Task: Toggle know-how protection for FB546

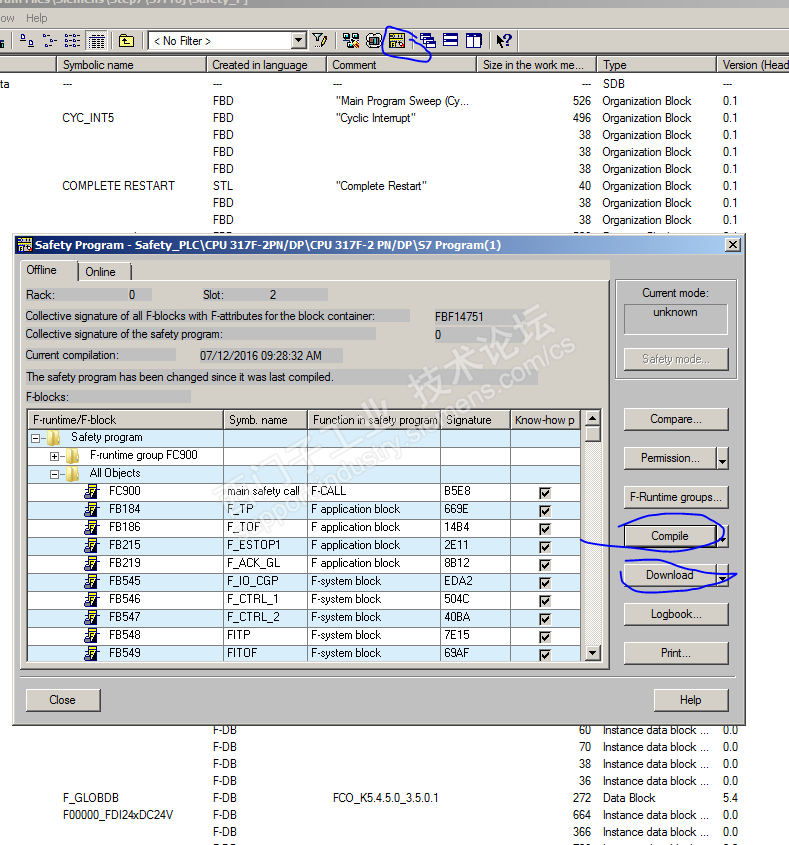Action: (x=545, y=600)
